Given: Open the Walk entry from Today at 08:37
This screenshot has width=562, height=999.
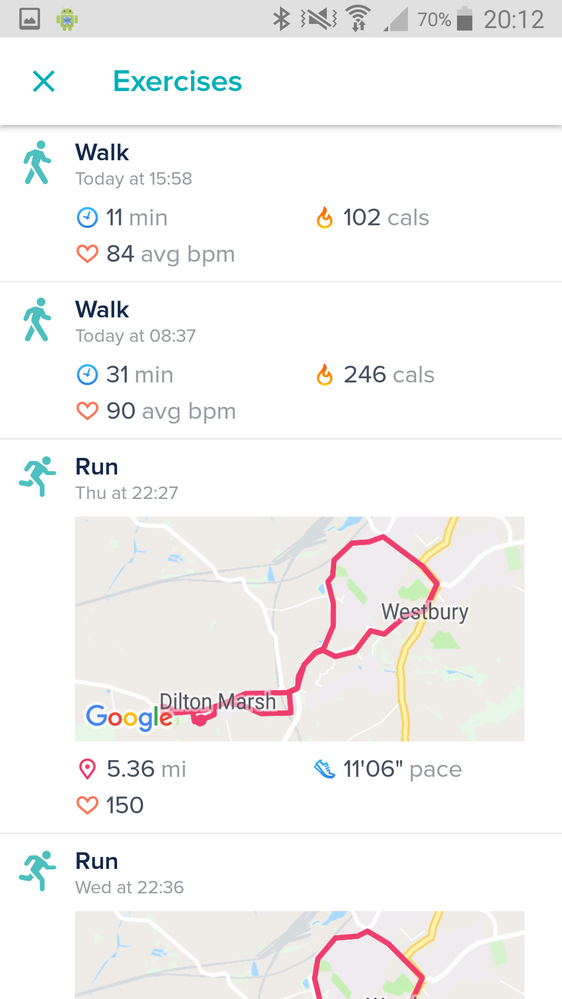Looking at the screenshot, I should click(281, 361).
